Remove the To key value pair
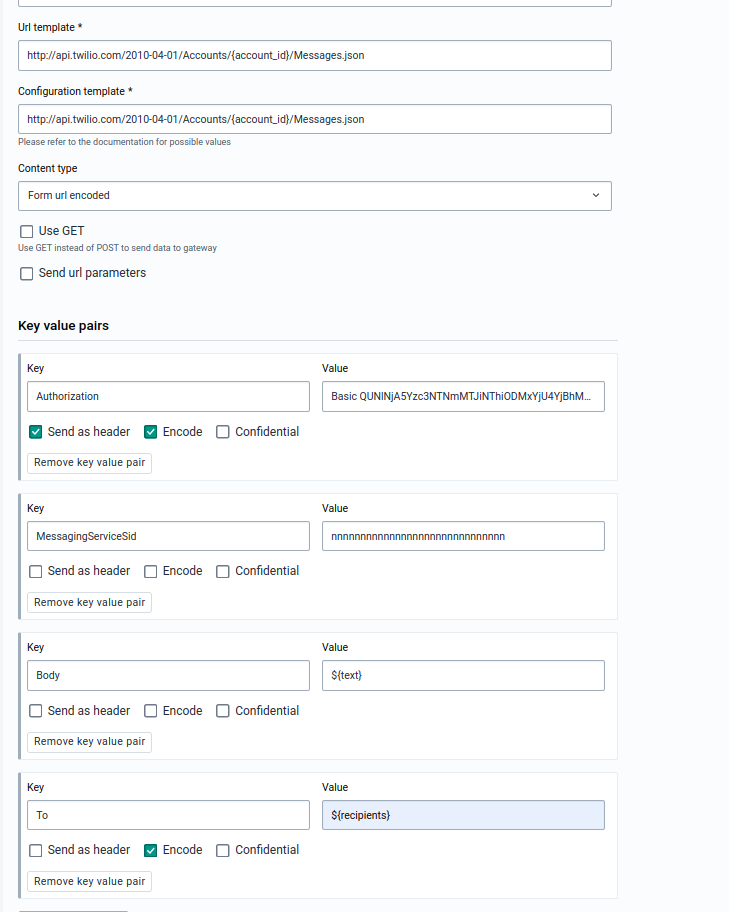Image resolution: width=729 pixels, height=912 pixels. coord(89,881)
